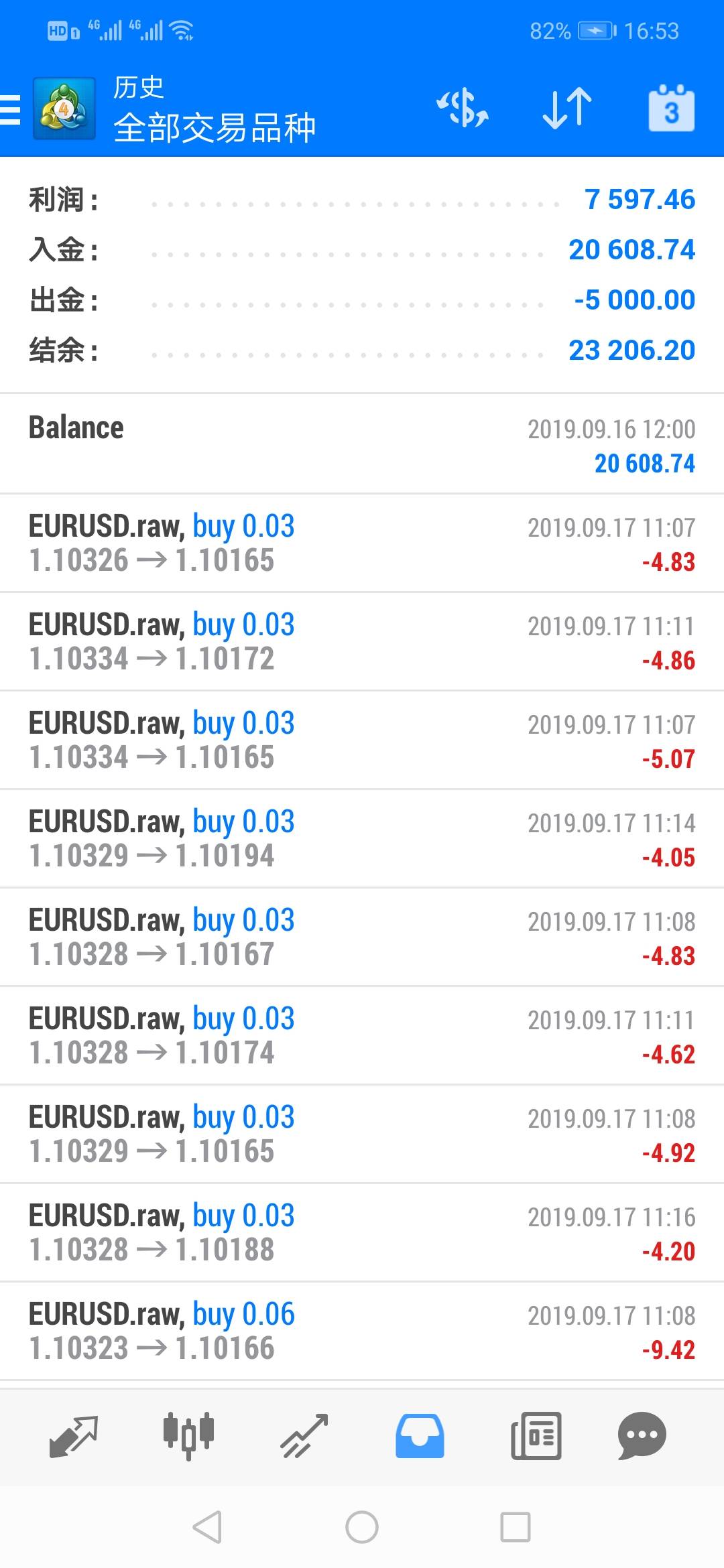The height and width of the screenshot is (1568, 724).
Task: Select the Balance deposit entry 20 608.74
Action: tap(362, 444)
